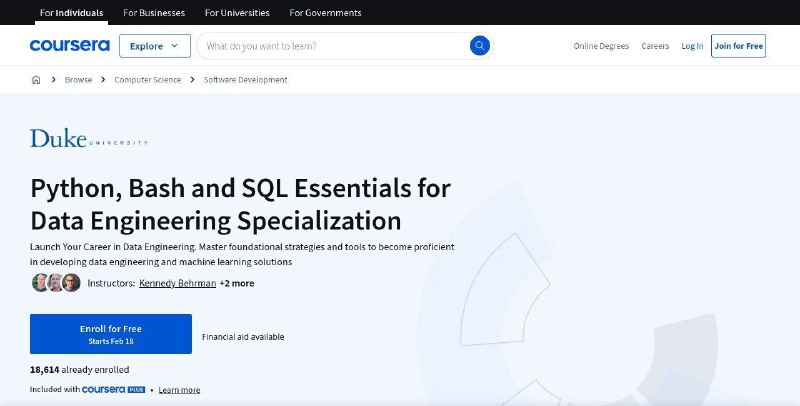Image resolution: width=800 pixels, height=406 pixels.
Task: Click the instructor avatar photos
Action: point(56,283)
